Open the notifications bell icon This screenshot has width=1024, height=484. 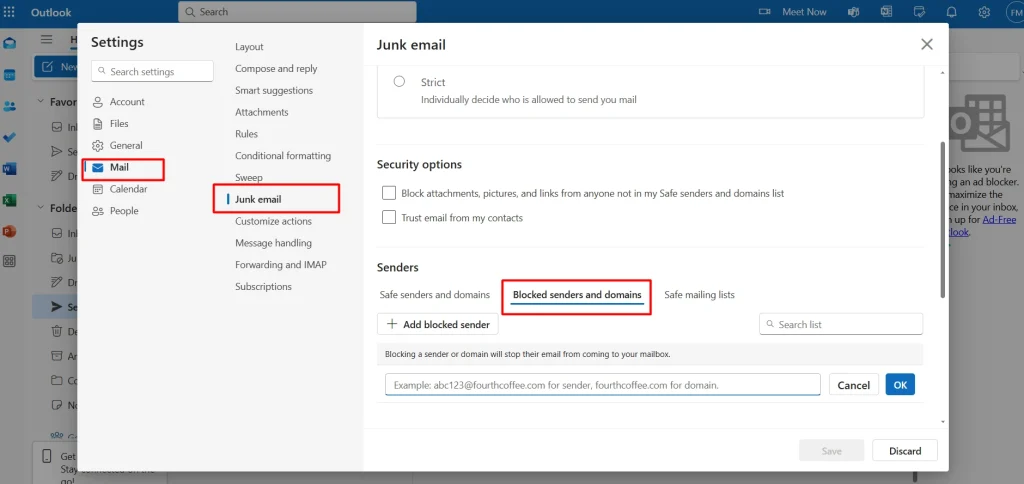tap(951, 12)
